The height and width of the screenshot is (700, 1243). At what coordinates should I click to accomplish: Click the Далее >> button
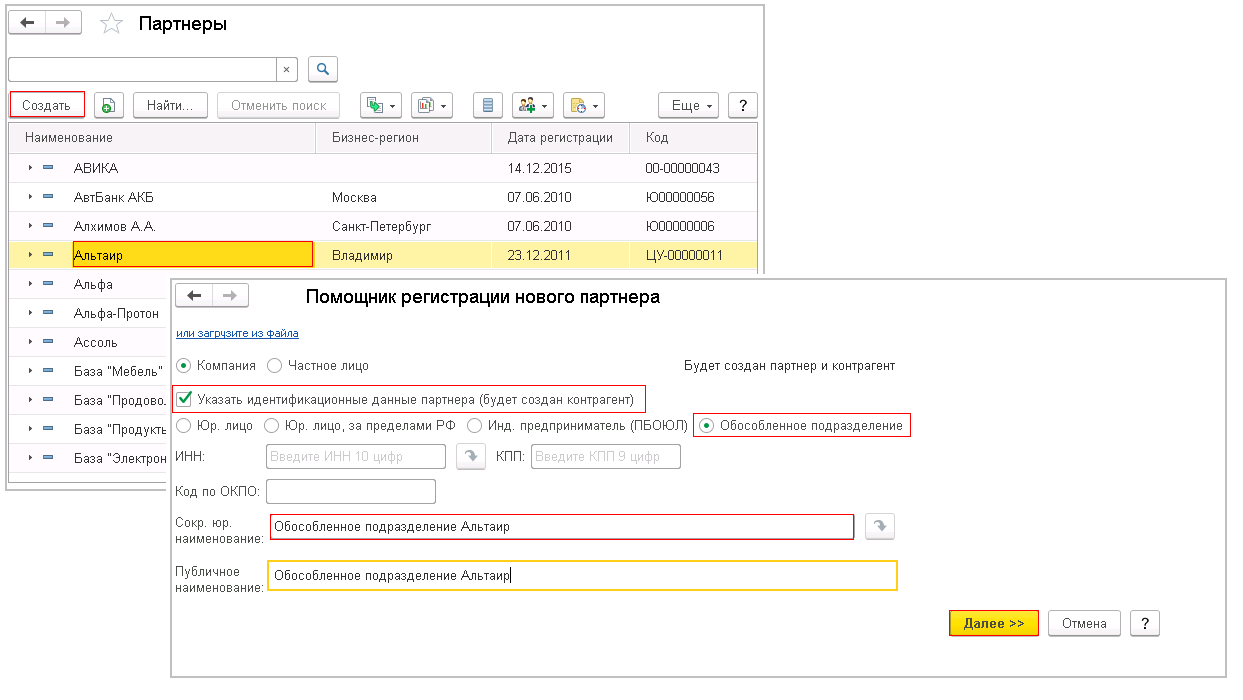993,623
